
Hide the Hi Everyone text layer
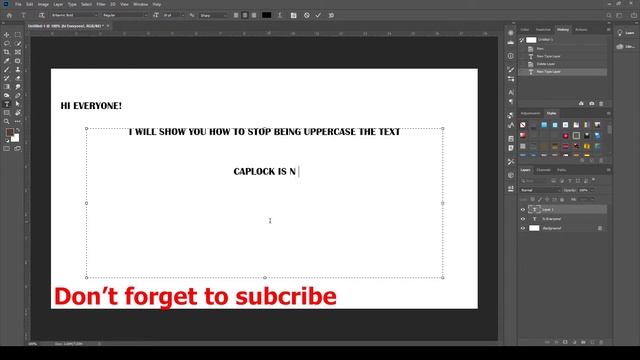[523, 219]
